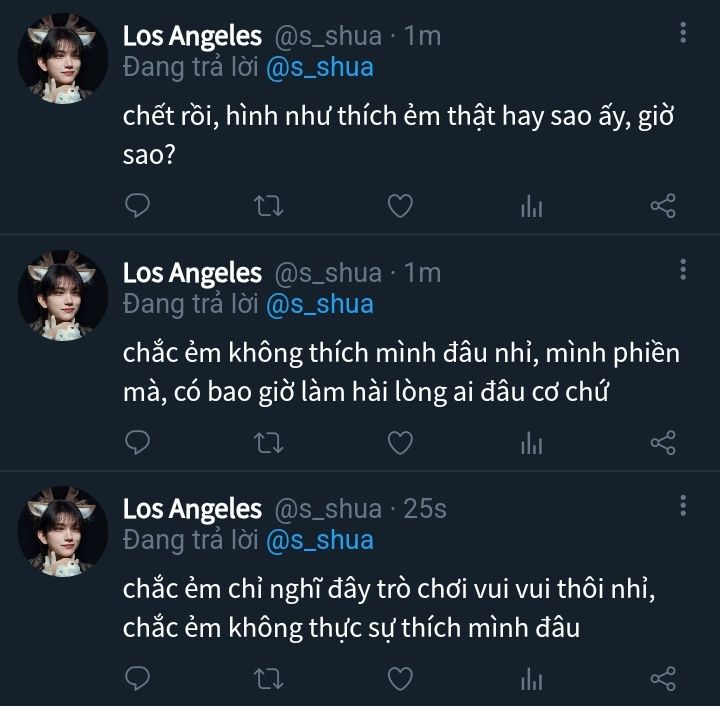Open more options for the 25s tweet
Screen dimensions: 720x706
[683, 505]
